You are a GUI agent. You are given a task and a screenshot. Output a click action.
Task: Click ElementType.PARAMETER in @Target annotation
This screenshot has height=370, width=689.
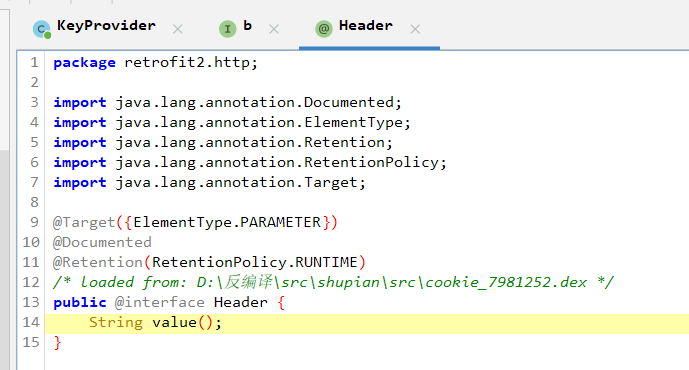click(227, 222)
